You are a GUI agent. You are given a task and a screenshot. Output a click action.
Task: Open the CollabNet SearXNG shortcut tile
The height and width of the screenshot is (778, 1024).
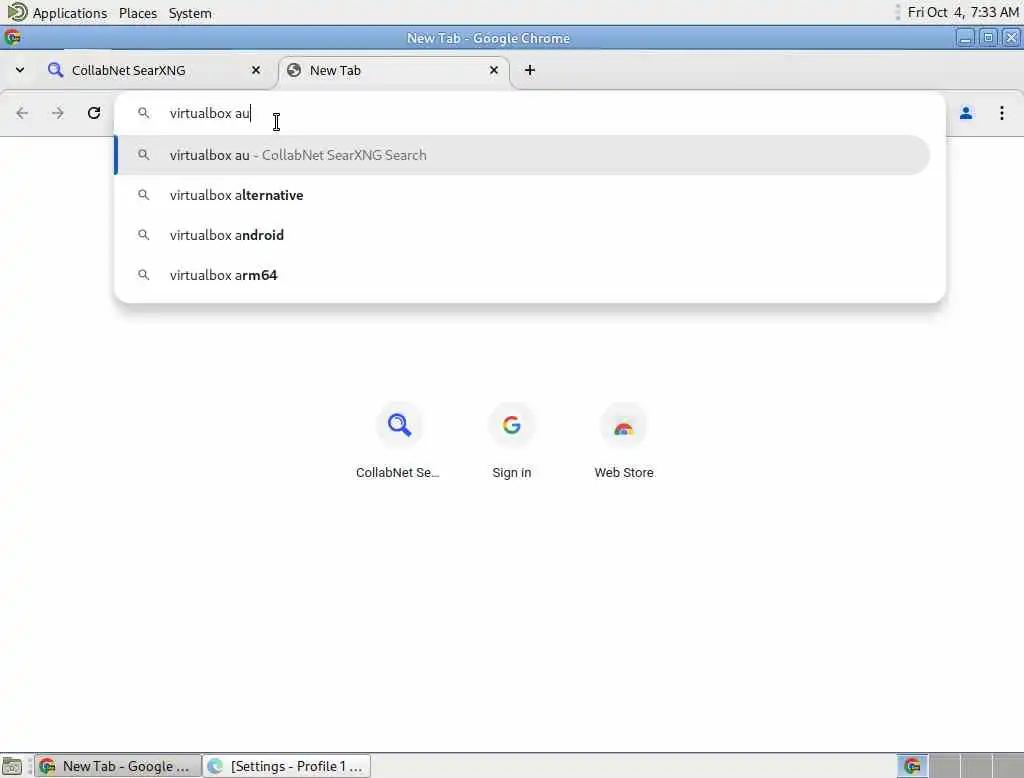pyautogui.click(x=398, y=442)
